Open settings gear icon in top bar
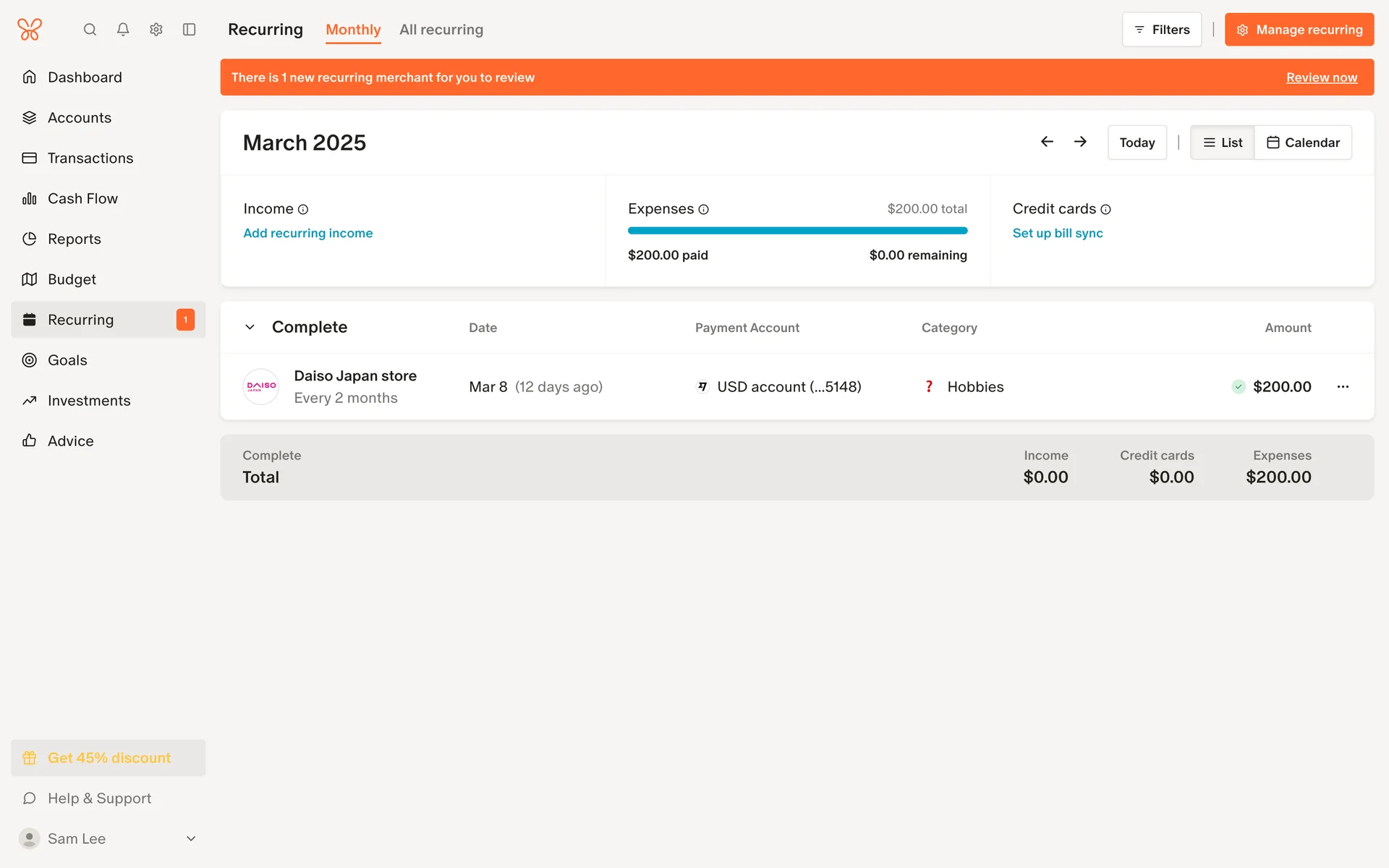The height and width of the screenshot is (868, 1389). tap(156, 30)
